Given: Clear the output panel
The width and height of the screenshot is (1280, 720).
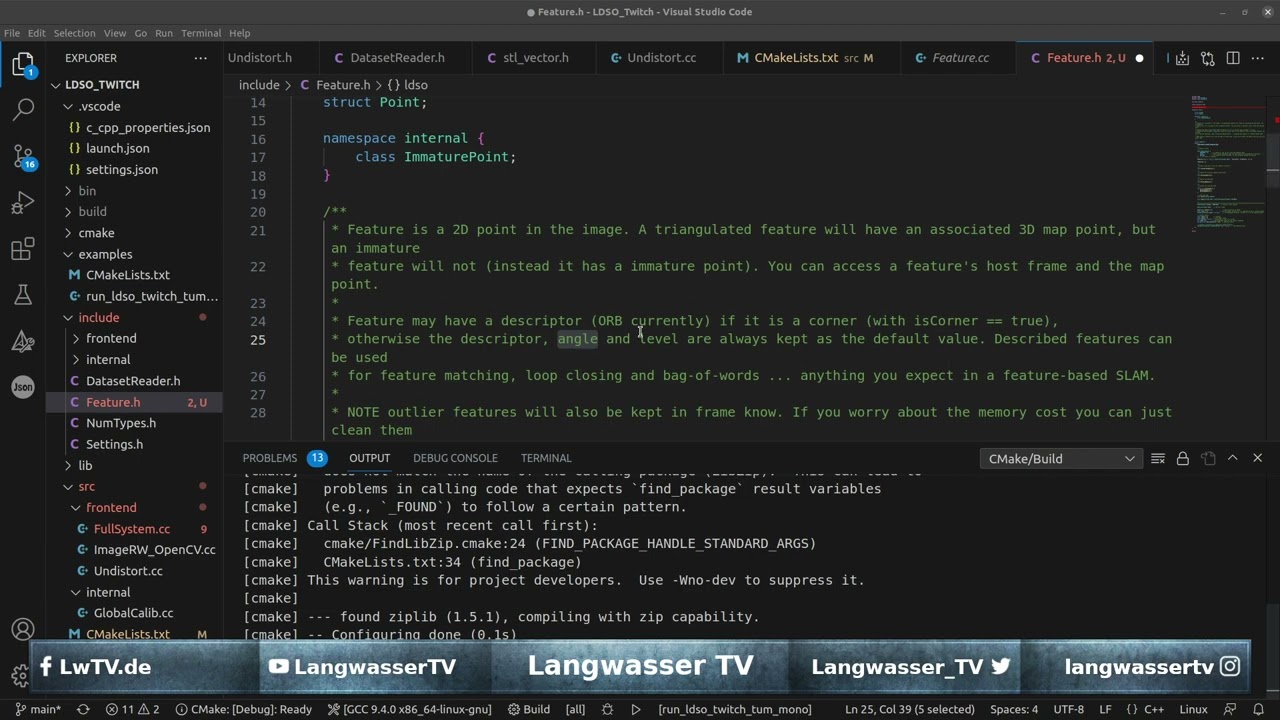Looking at the screenshot, I should click(x=1157, y=458).
